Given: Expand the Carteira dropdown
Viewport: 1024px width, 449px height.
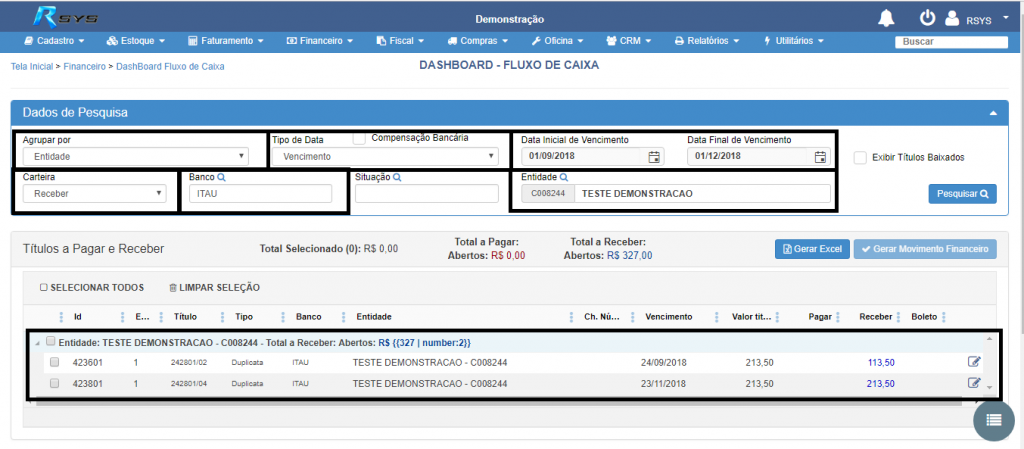Looking at the screenshot, I should [x=94, y=193].
